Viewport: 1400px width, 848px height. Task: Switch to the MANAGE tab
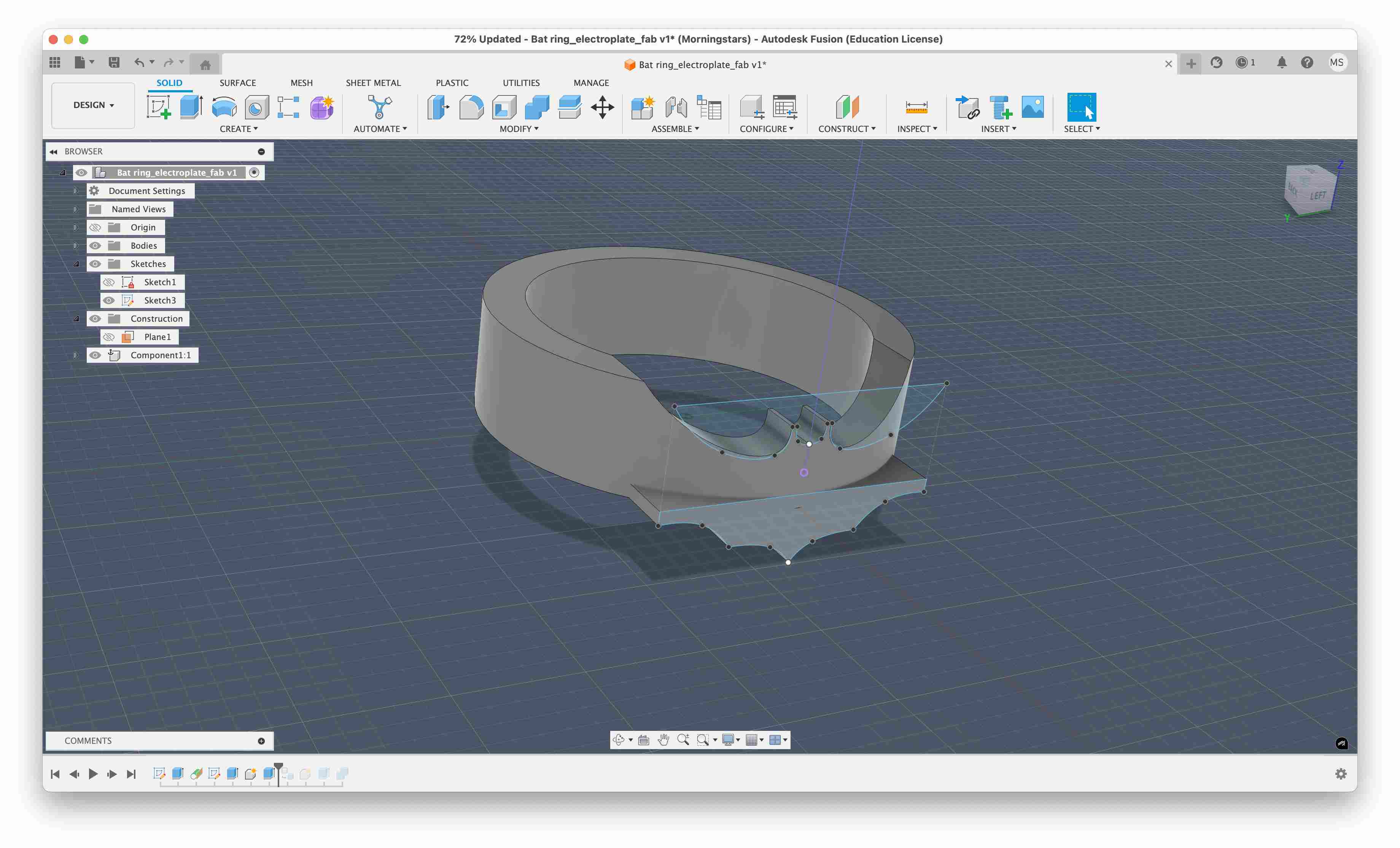pos(591,83)
